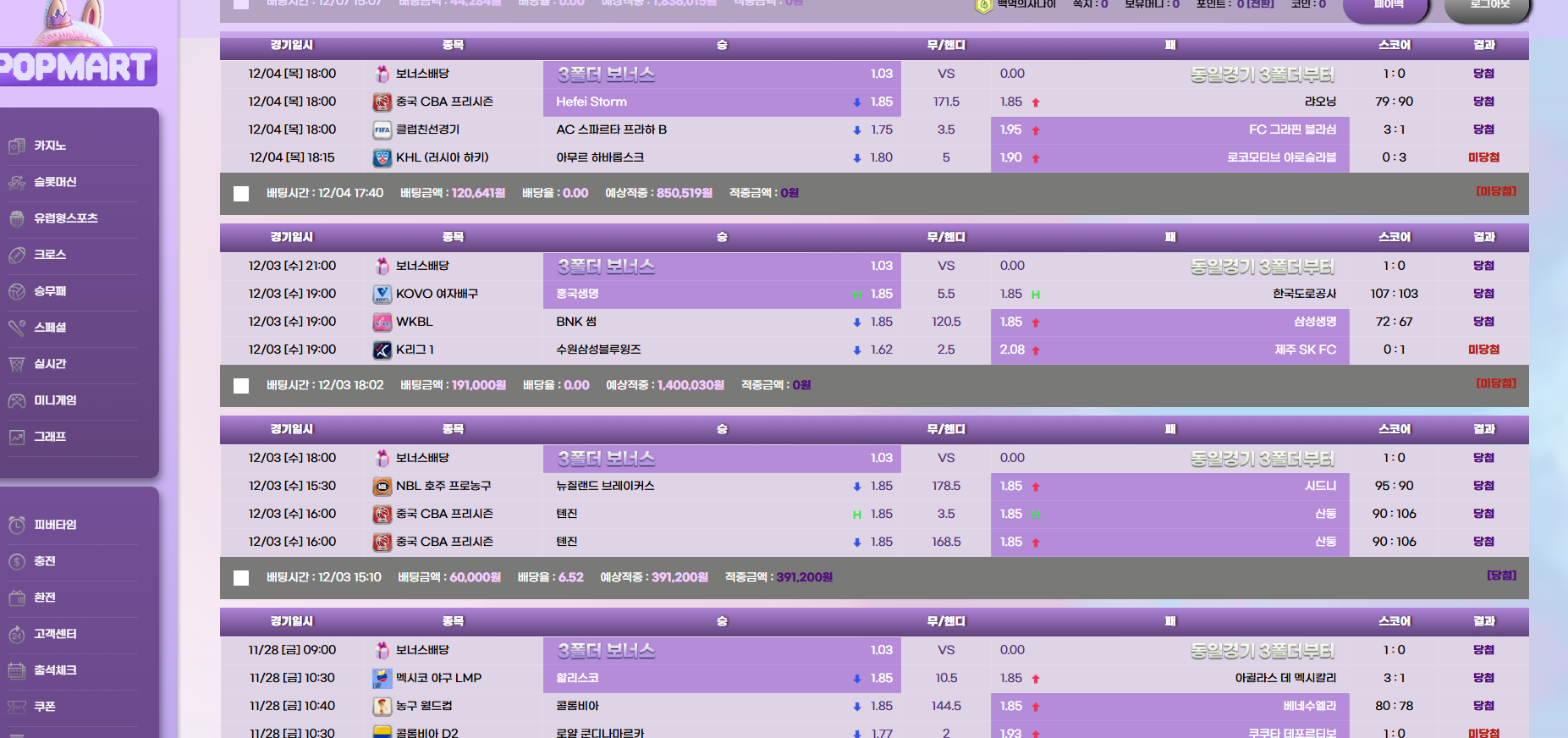Open the 크로스 football icon
Viewport: 1568px width, 738px height.
pos(17,255)
